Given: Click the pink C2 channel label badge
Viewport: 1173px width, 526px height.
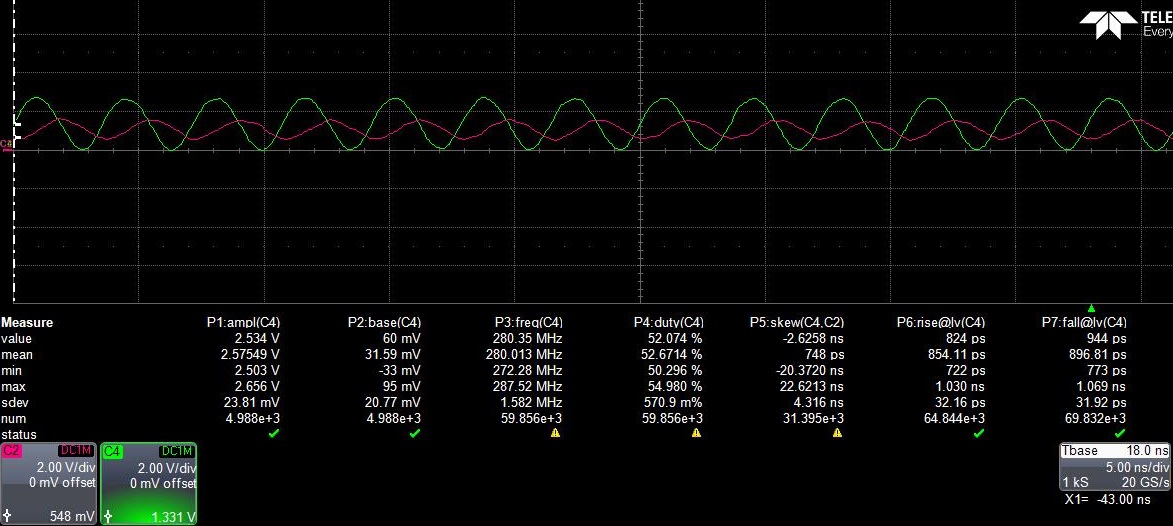Looking at the screenshot, I should tap(12, 451).
